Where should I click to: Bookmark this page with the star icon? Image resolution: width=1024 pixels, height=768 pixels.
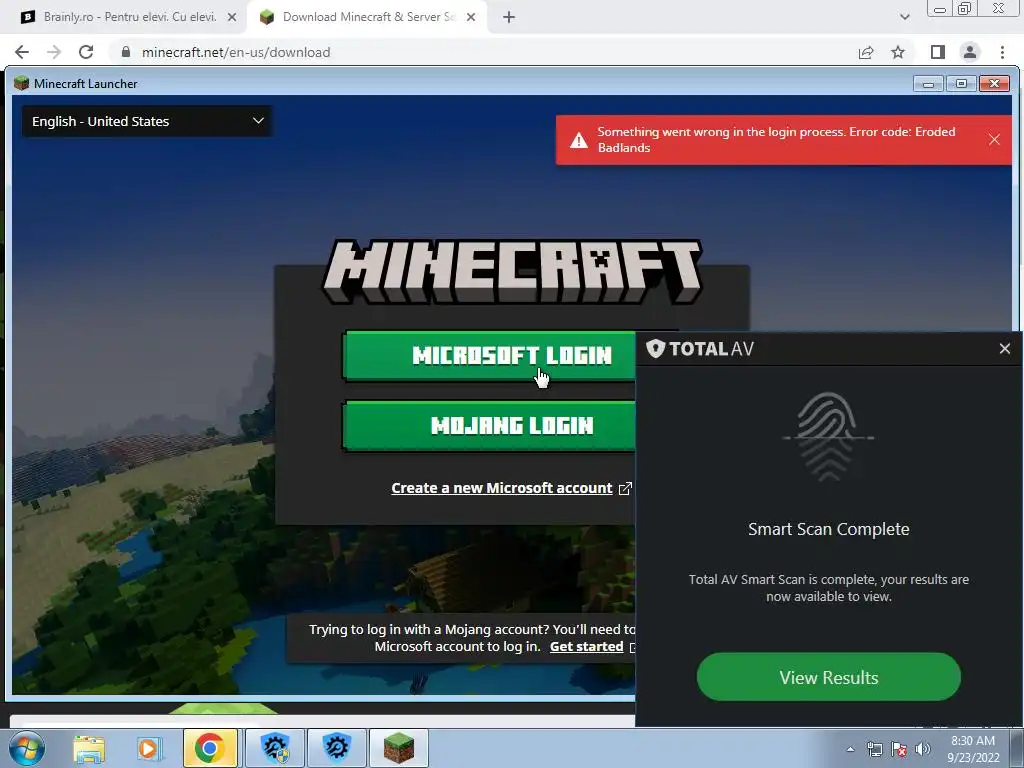click(898, 52)
